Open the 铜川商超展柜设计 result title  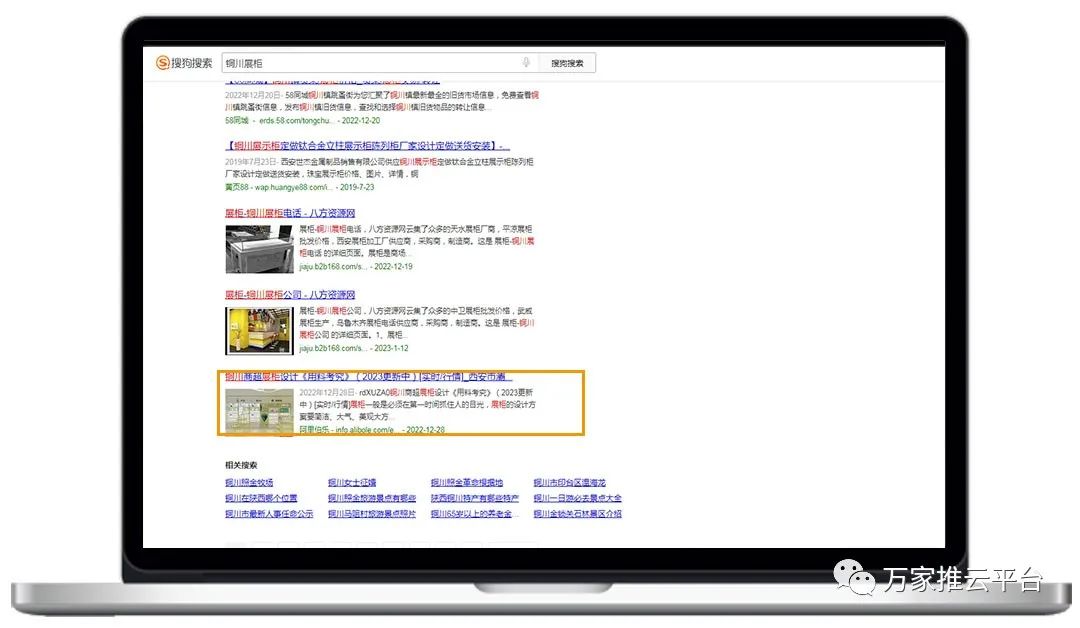(x=368, y=377)
